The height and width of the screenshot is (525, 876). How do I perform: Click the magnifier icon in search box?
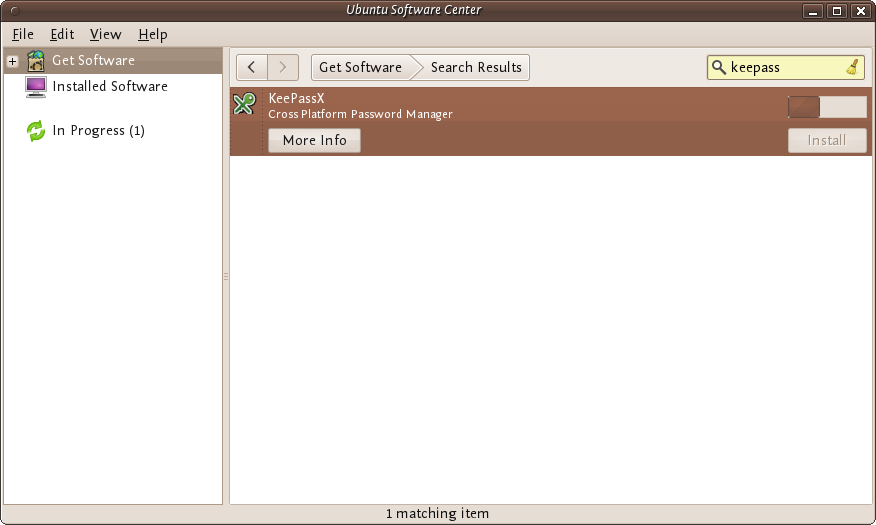pos(719,67)
